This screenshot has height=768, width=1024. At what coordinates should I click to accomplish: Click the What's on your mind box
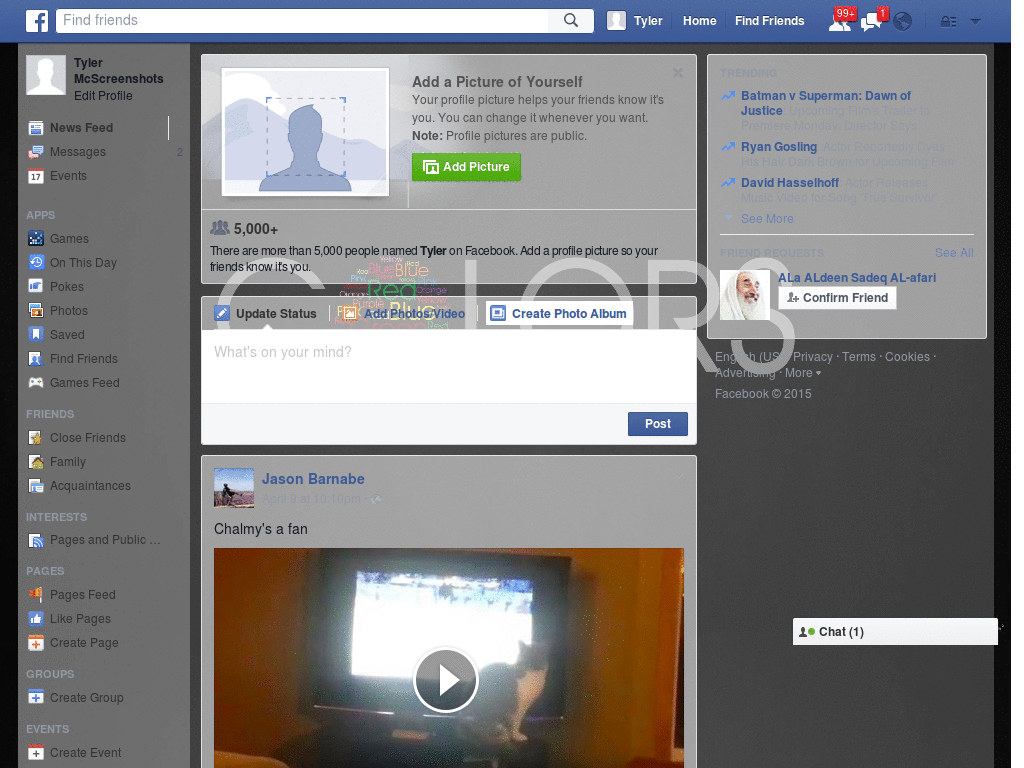449,366
